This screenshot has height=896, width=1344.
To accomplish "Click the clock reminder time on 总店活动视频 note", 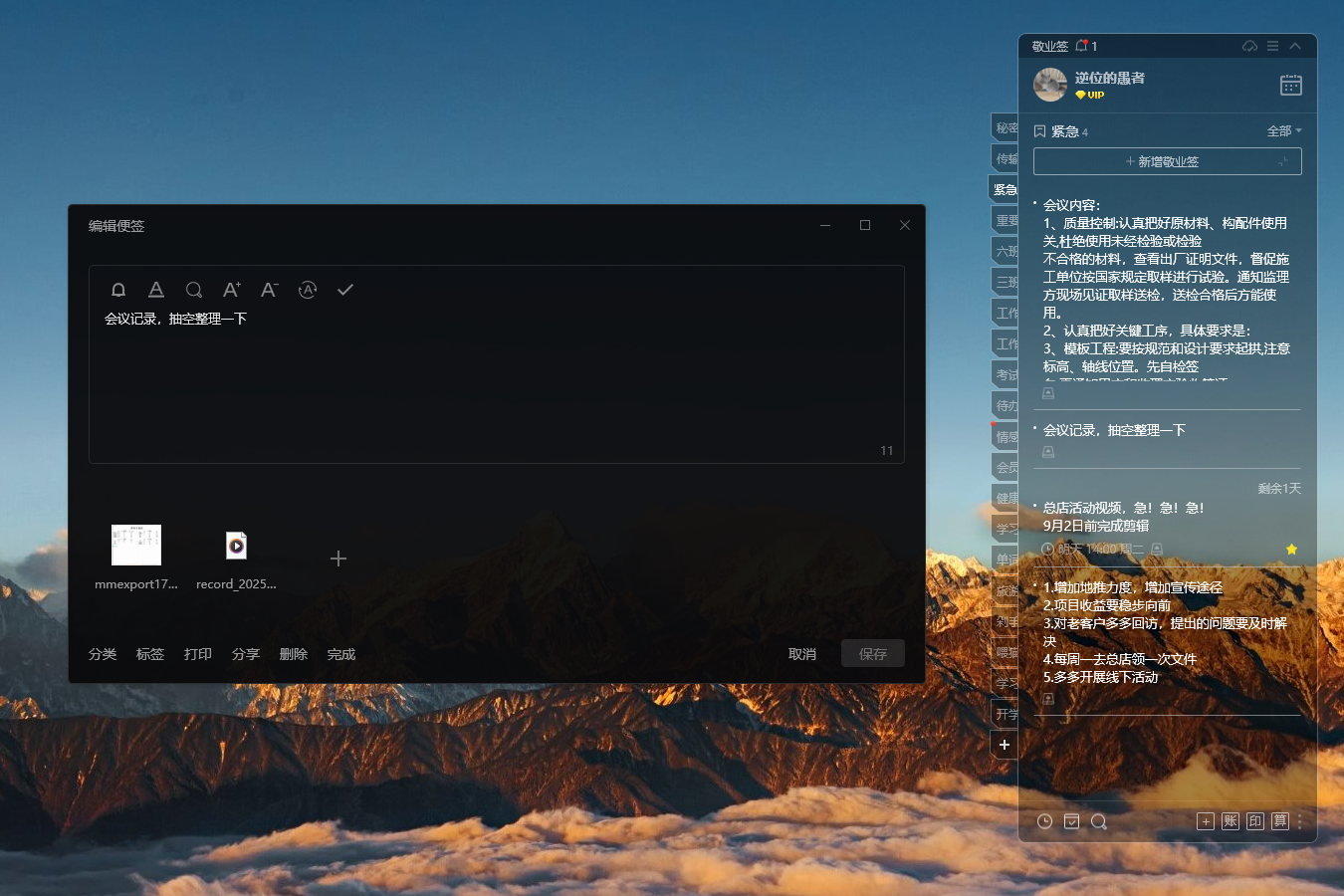I will tap(1092, 550).
